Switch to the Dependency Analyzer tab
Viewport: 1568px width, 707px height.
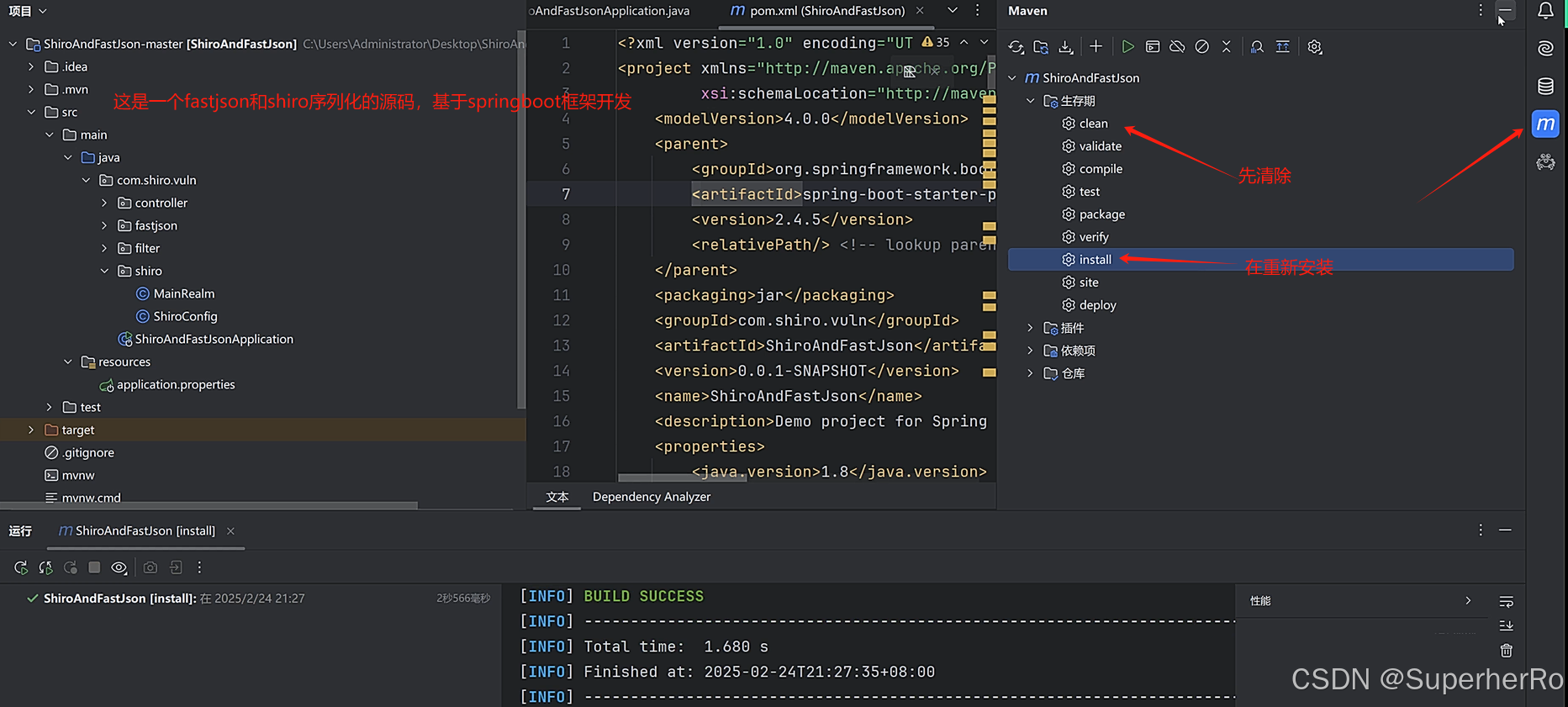pos(651,497)
